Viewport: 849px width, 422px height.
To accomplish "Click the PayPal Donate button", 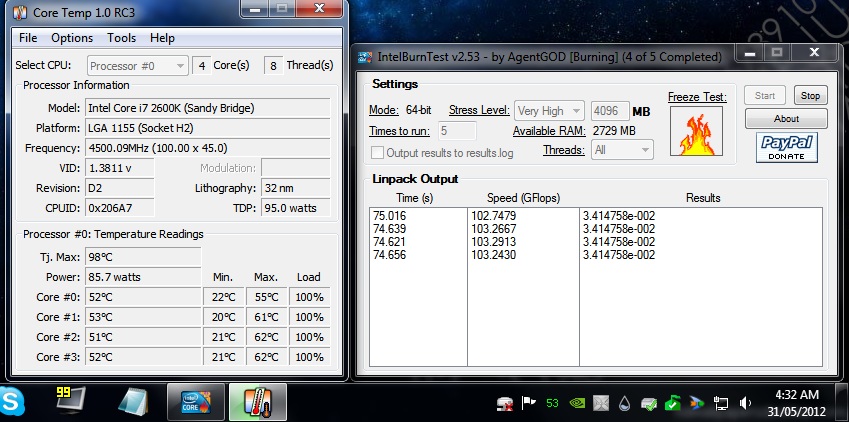I will pyautogui.click(x=787, y=147).
